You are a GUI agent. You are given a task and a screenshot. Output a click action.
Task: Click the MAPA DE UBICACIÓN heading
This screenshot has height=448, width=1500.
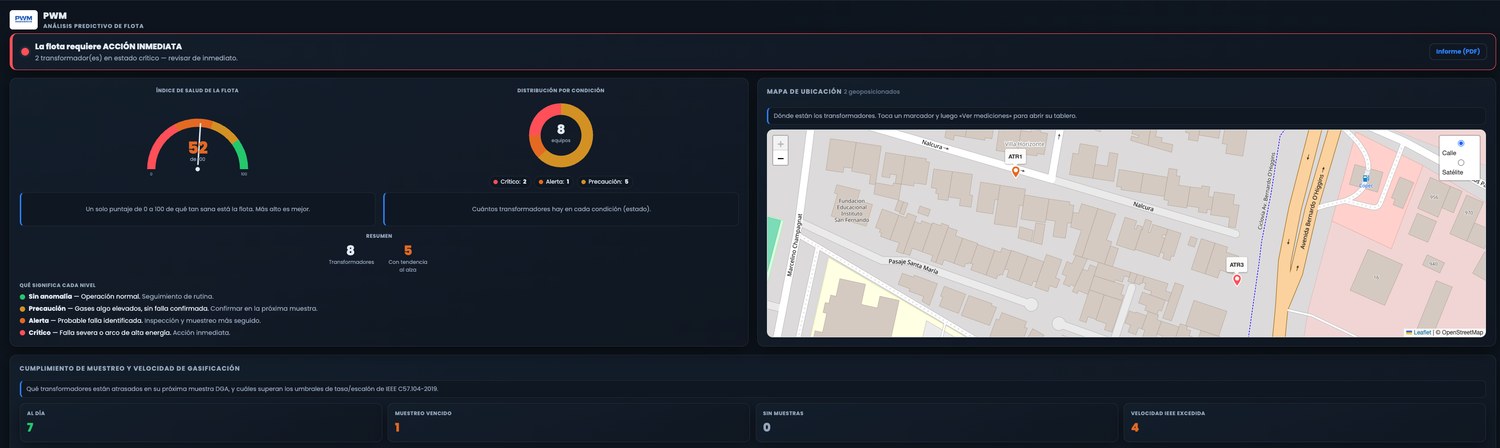pyautogui.click(x=803, y=91)
